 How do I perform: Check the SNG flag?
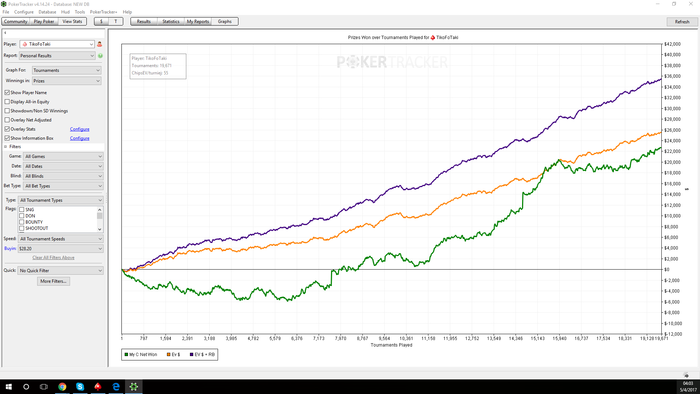[x=21, y=210]
